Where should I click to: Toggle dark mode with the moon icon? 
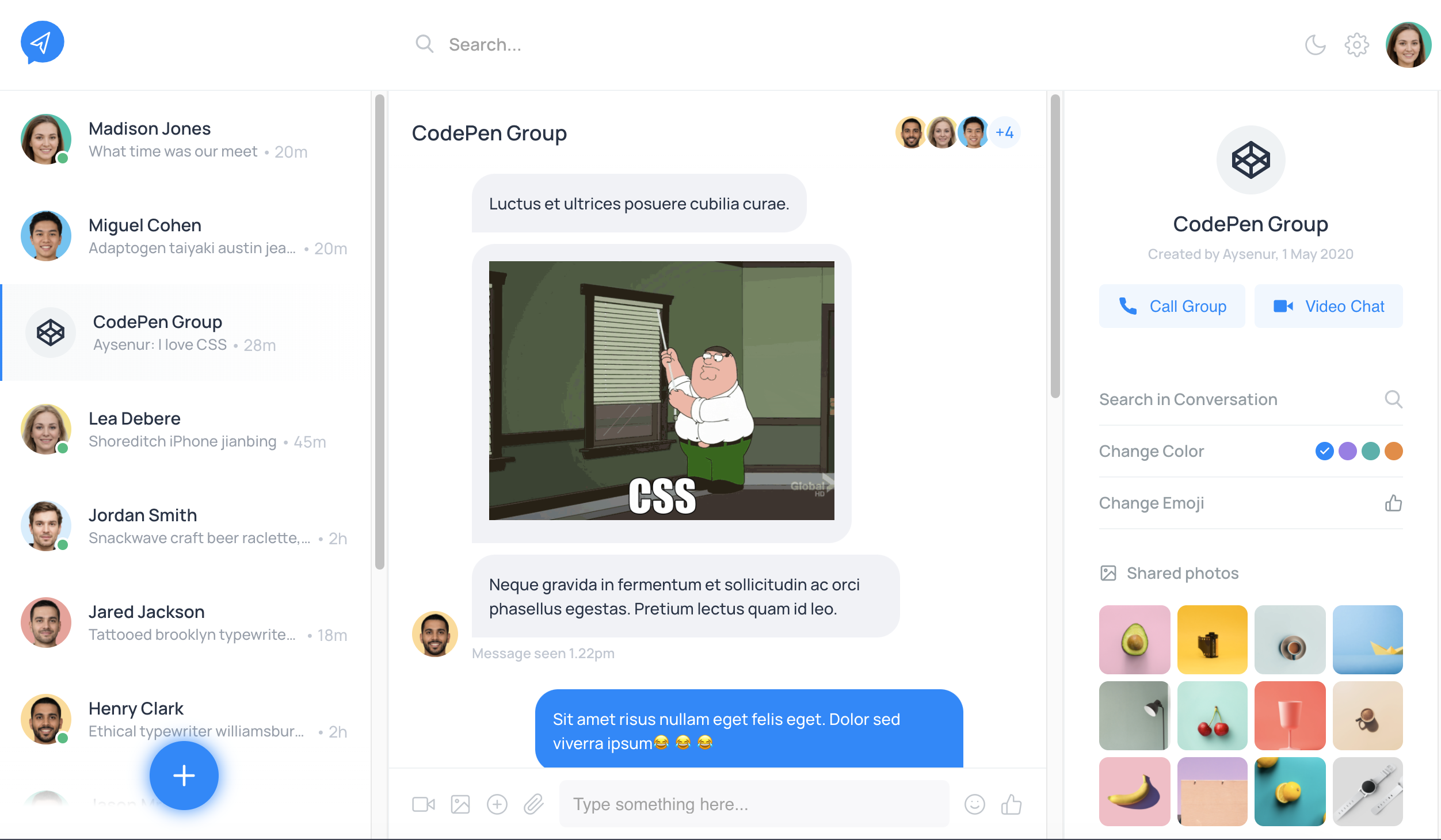tap(1315, 45)
